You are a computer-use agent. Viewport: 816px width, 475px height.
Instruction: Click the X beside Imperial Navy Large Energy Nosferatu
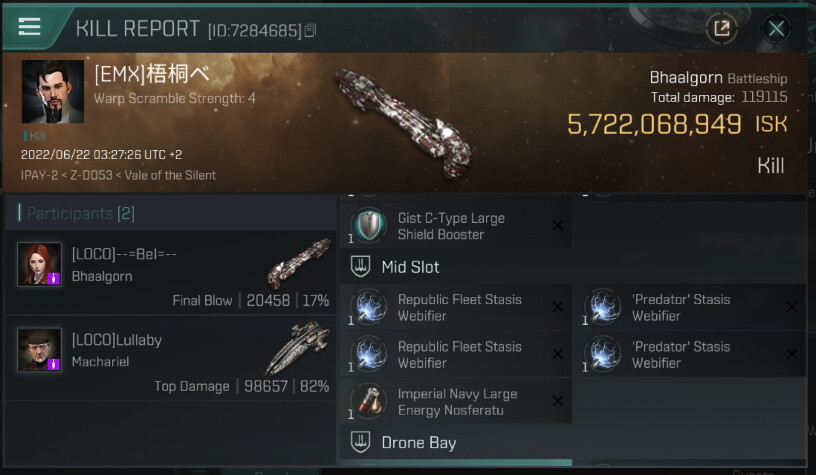pyautogui.click(x=557, y=402)
